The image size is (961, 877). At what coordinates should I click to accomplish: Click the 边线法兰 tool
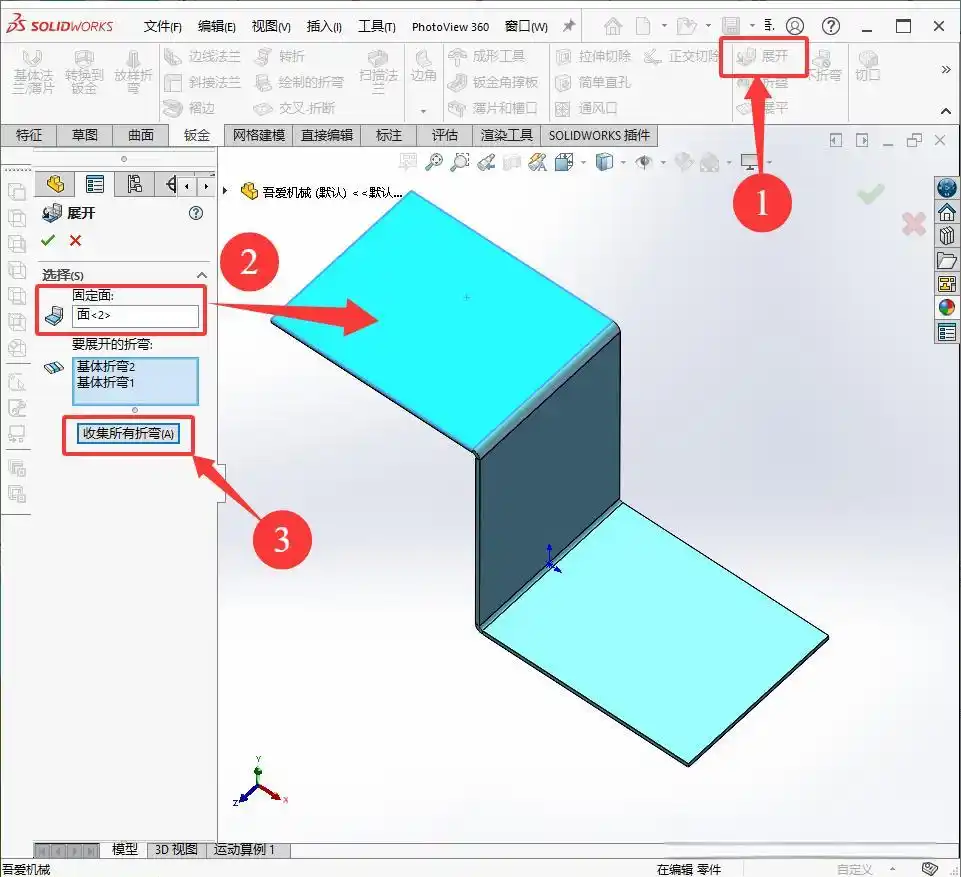[x=202, y=56]
